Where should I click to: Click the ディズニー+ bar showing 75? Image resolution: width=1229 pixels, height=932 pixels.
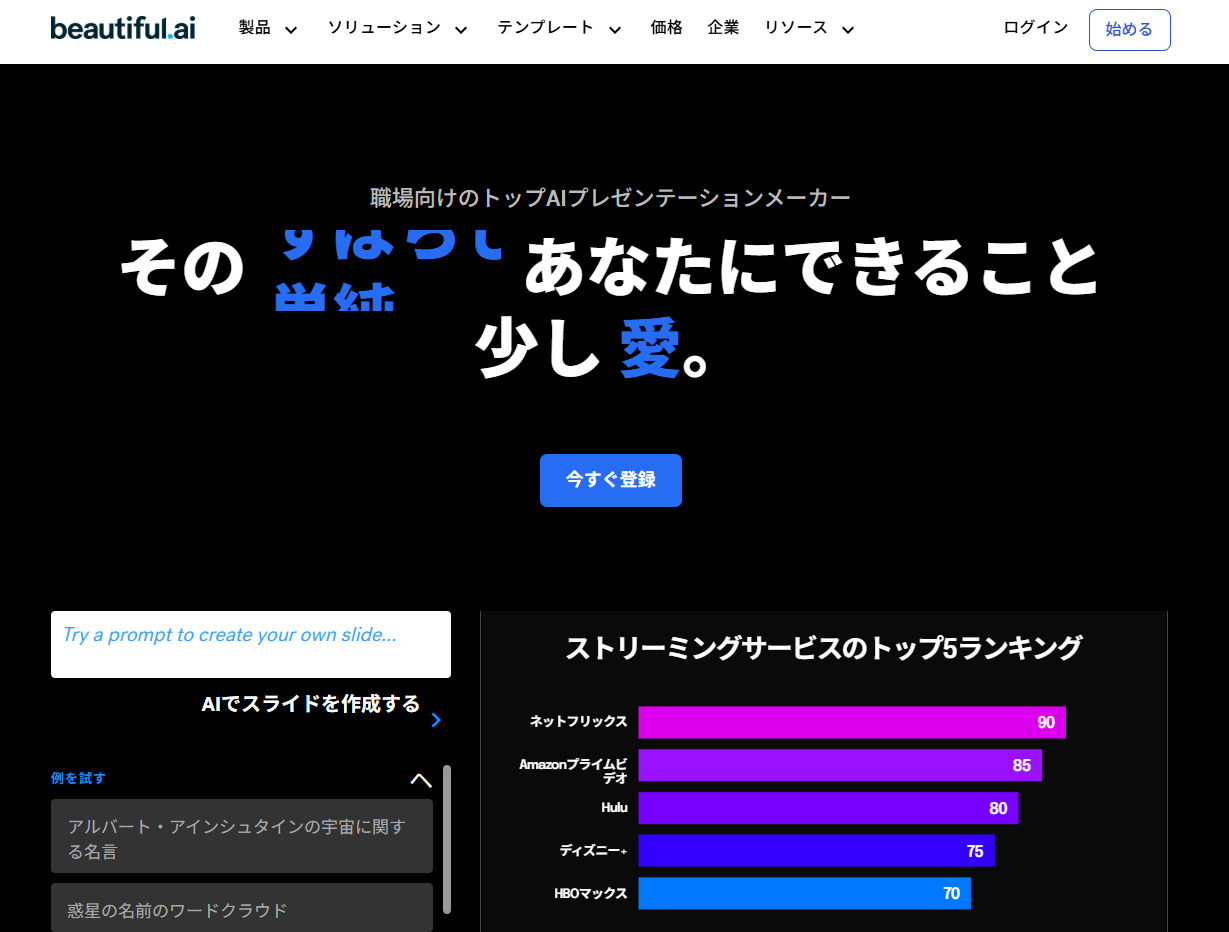point(816,851)
